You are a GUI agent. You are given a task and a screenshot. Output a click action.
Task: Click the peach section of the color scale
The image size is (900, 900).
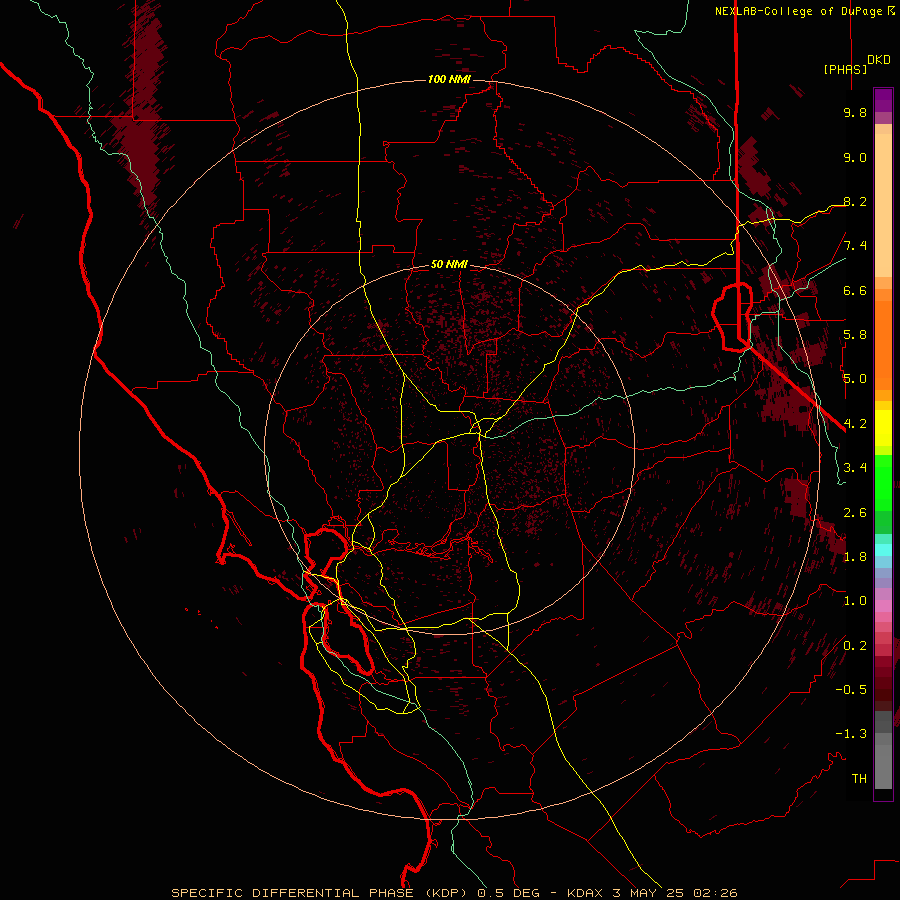(883, 201)
